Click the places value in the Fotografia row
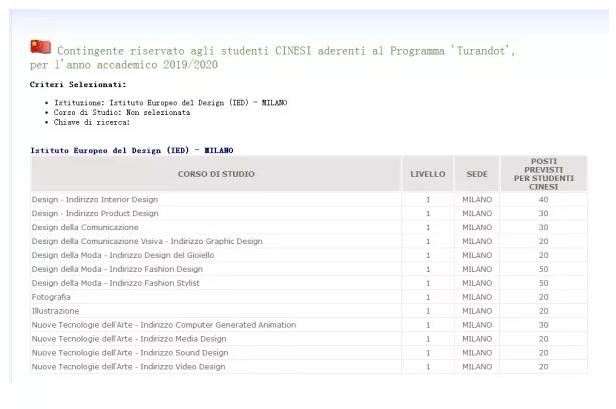Screen dimensions: 616x409 pyautogui.click(x=543, y=297)
